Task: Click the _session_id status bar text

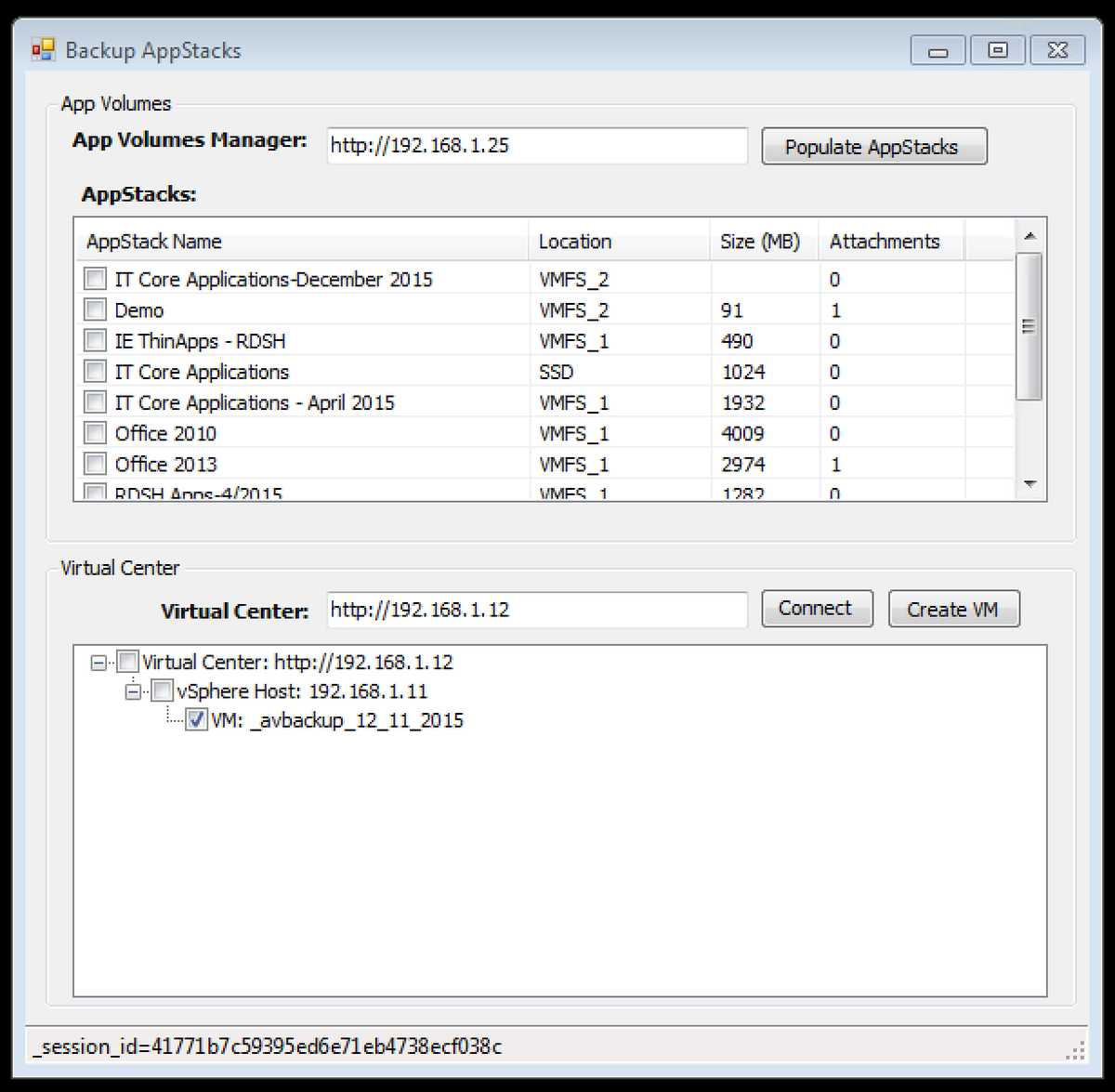Action: coord(268,1046)
